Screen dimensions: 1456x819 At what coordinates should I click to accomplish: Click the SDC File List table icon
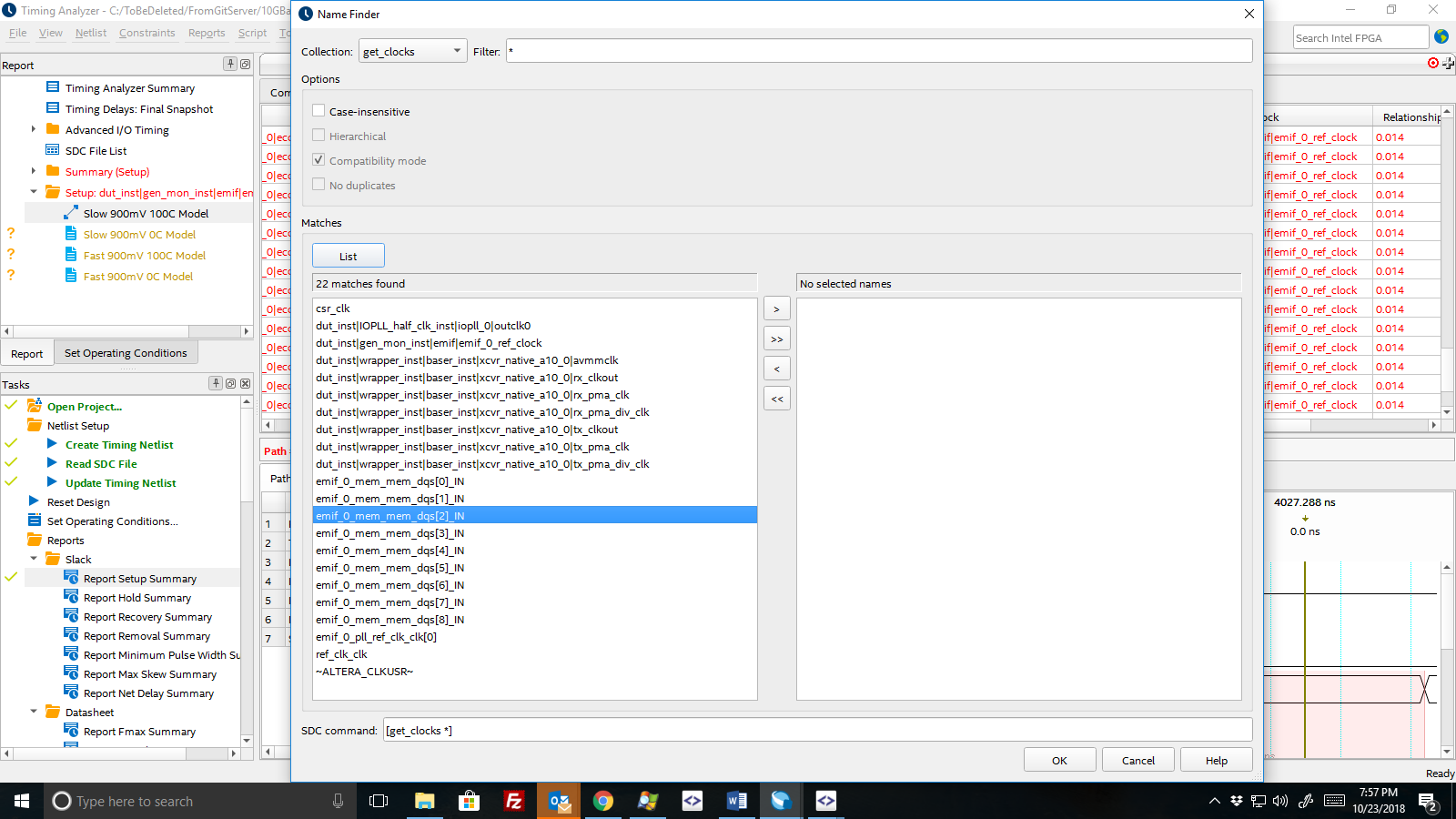pyautogui.click(x=53, y=150)
